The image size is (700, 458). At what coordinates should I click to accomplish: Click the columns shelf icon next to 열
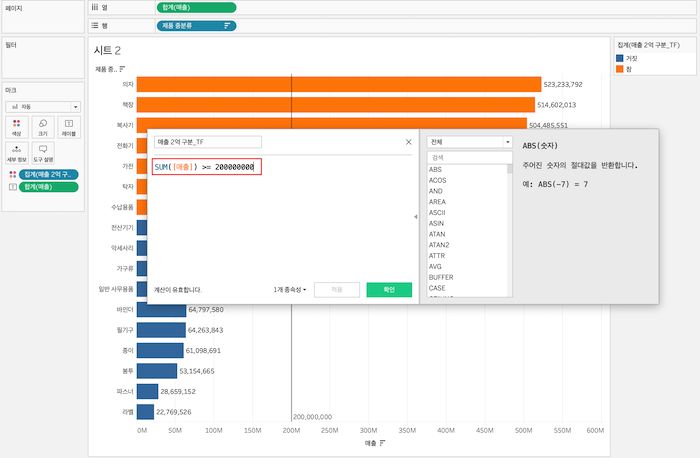pyautogui.click(x=95, y=8)
